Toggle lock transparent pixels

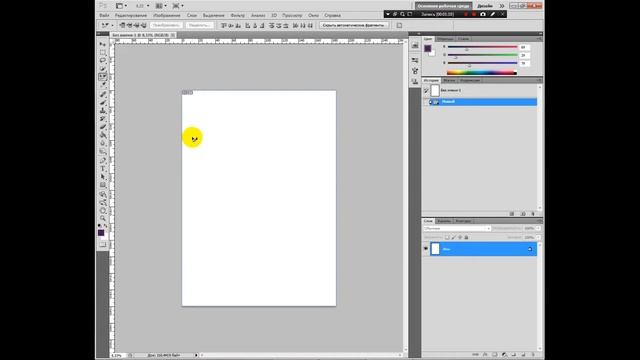(x=447, y=237)
